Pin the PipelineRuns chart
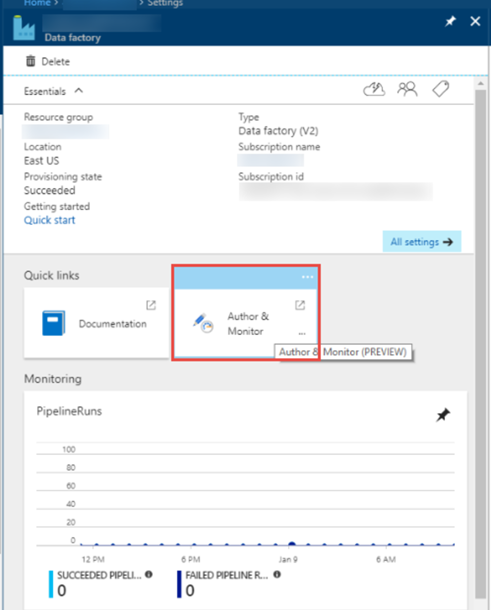The image size is (491, 610). [x=443, y=415]
